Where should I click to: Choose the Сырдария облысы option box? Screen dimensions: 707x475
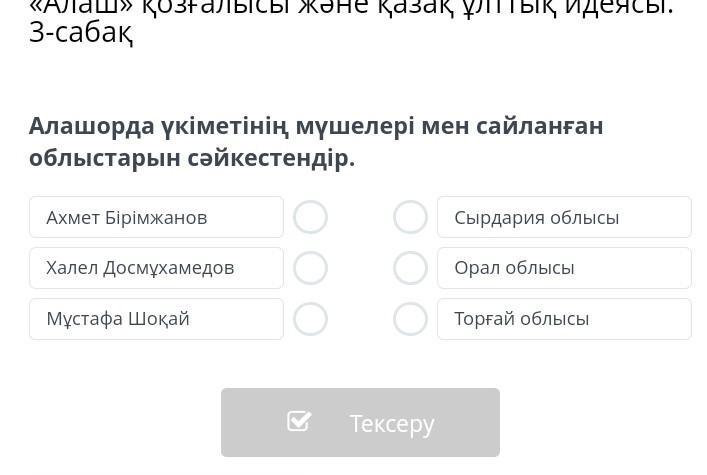click(x=564, y=217)
